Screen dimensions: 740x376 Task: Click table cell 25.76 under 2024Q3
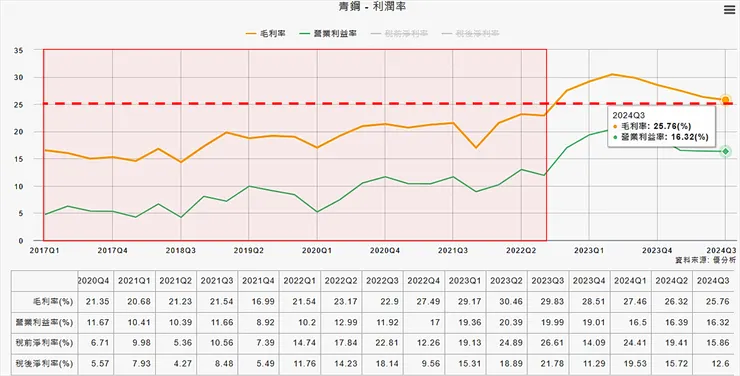click(x=713, y=301)
